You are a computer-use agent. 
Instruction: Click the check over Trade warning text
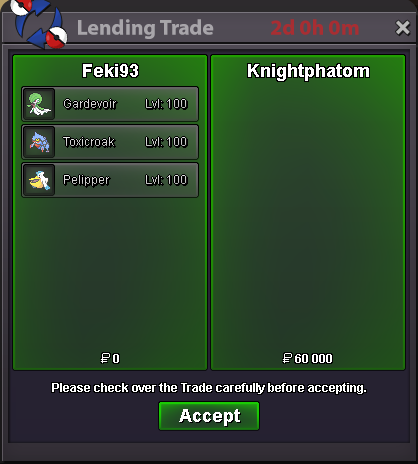tap(209, 388)
